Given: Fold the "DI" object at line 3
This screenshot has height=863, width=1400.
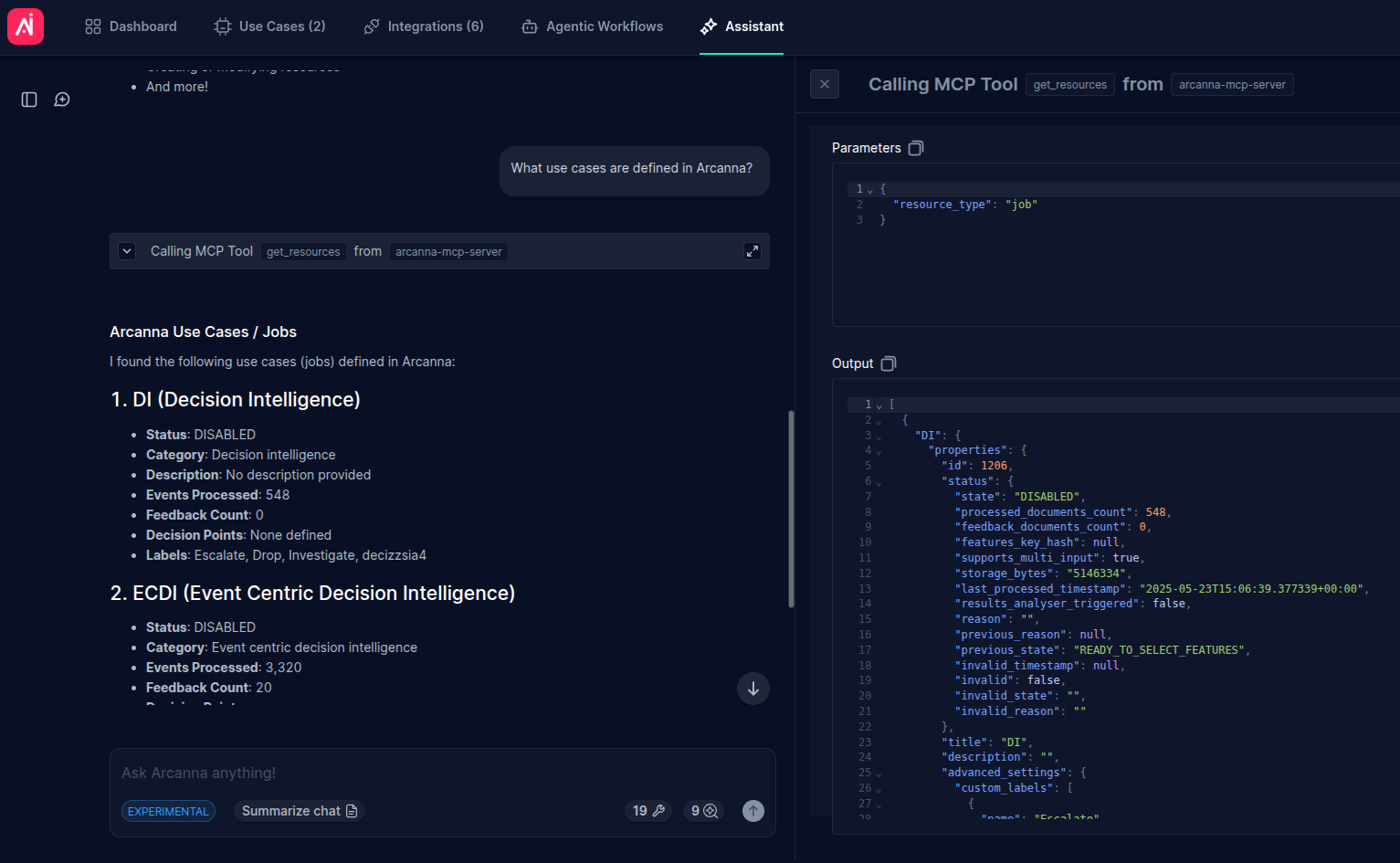Looking at the screenshot, I should pos(879,437).
